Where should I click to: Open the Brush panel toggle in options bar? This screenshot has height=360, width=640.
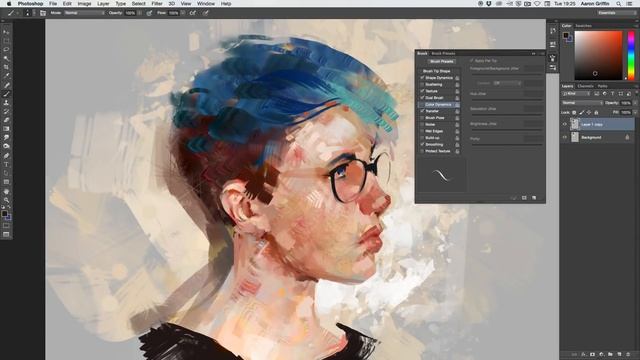[43, 13]
